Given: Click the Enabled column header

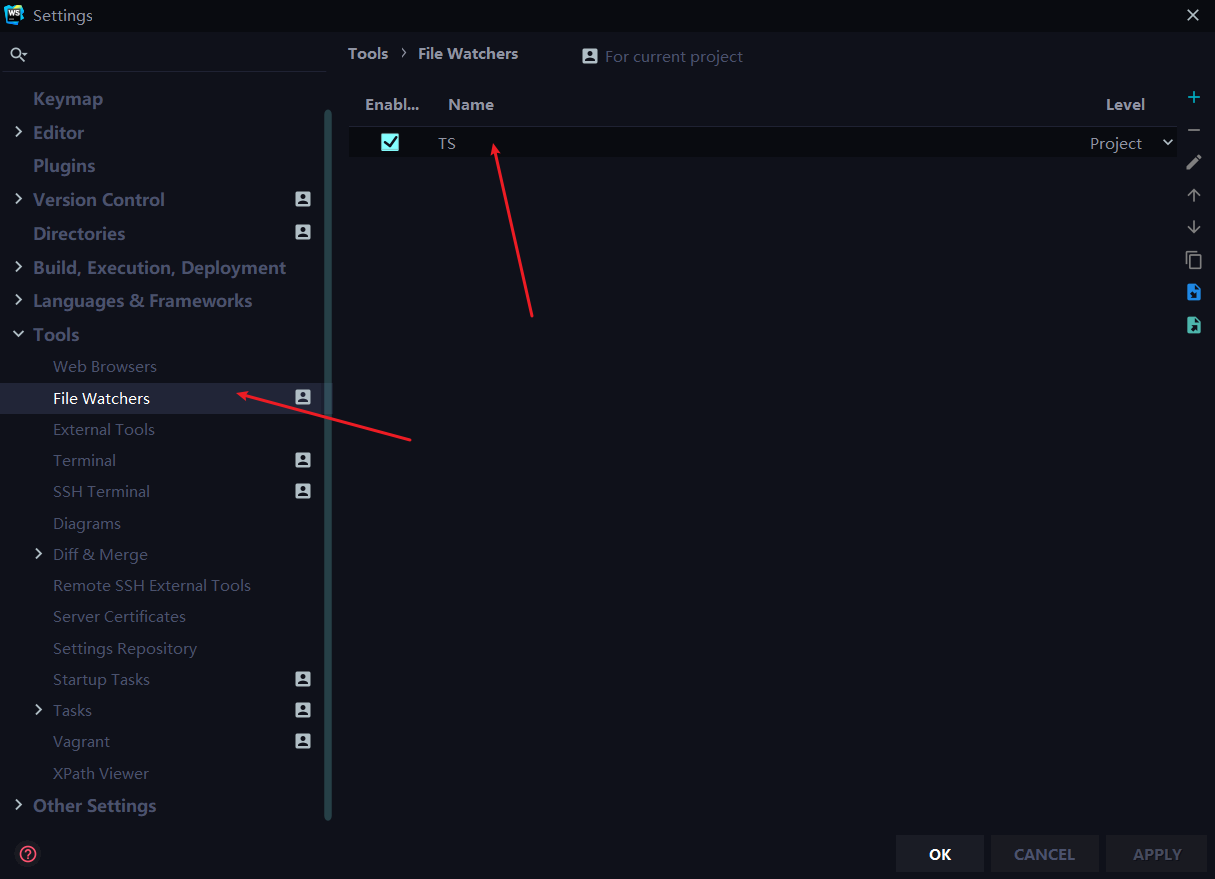Looking at the screenshot, I should pyautogui.click(x=392, y=104).
